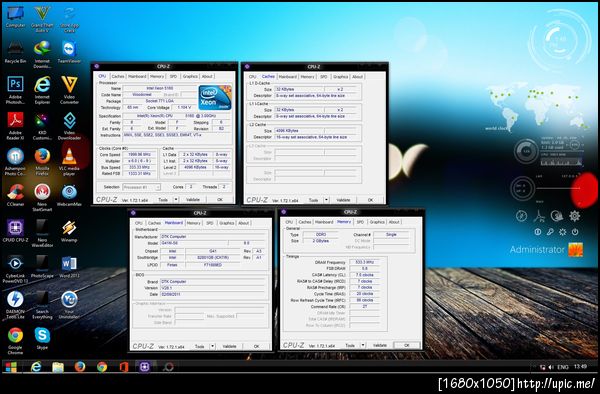Open Word 2013 desktop shortcut
This screenshot has width=600, height=394.
(69, 267)
